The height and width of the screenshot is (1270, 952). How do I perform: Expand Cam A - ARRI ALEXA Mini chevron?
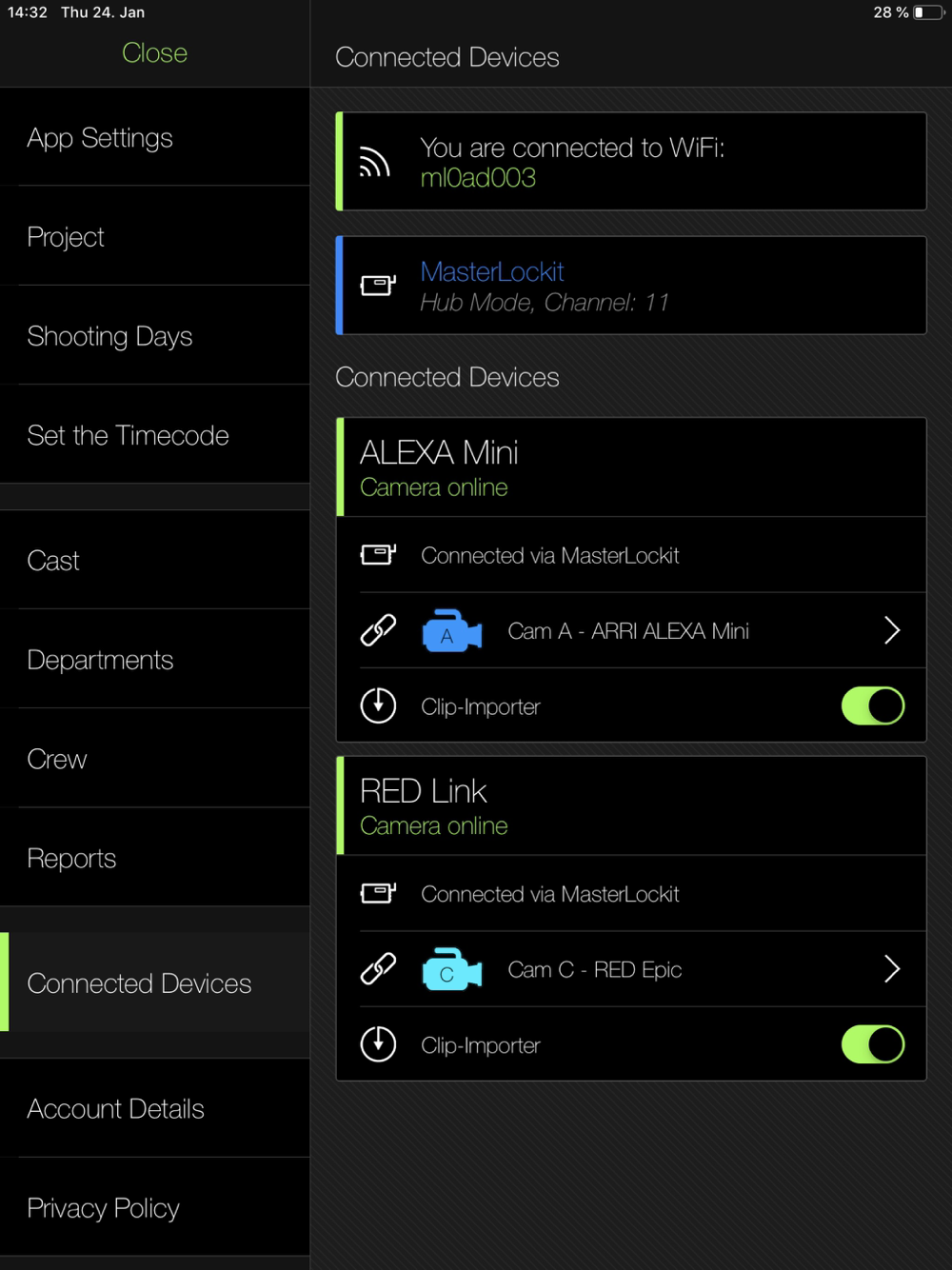tap(892, 630)
